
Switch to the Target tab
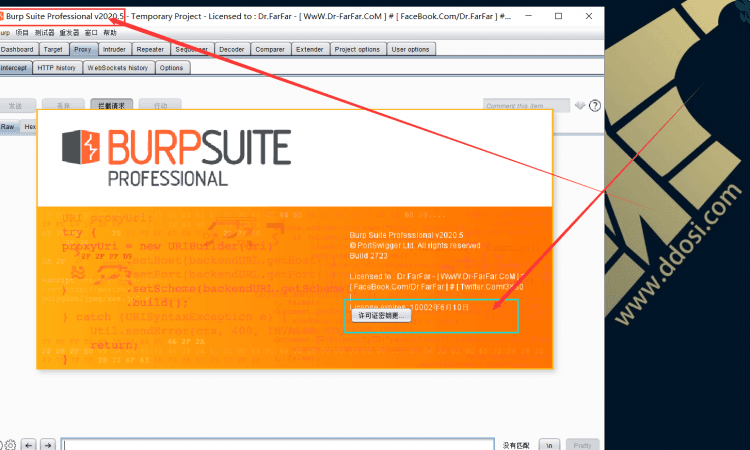53,49
